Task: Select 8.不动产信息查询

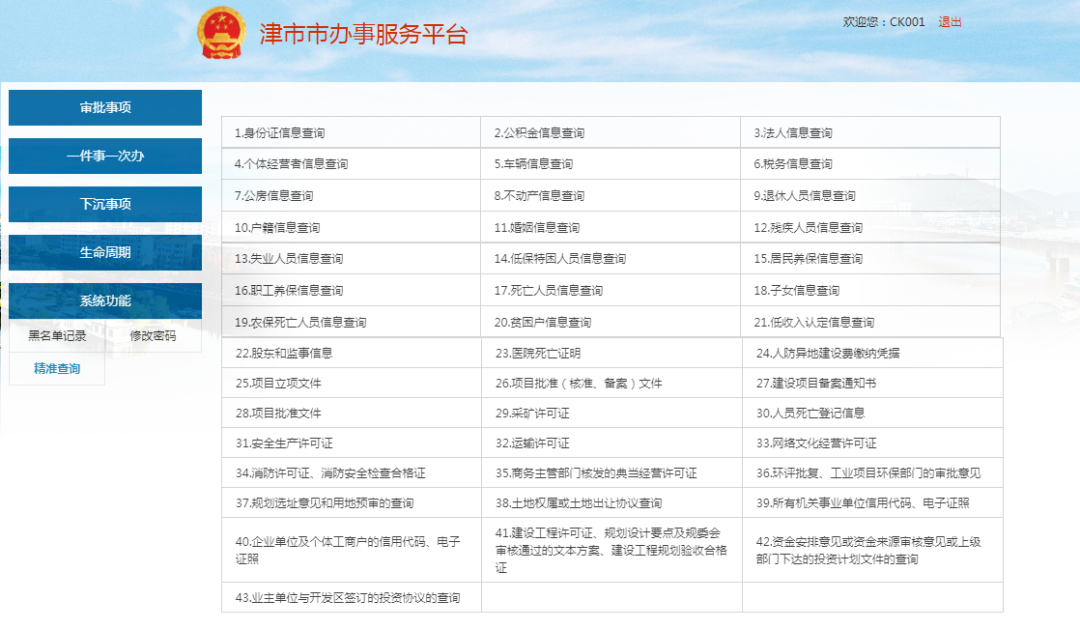Action: pos(539,196)
